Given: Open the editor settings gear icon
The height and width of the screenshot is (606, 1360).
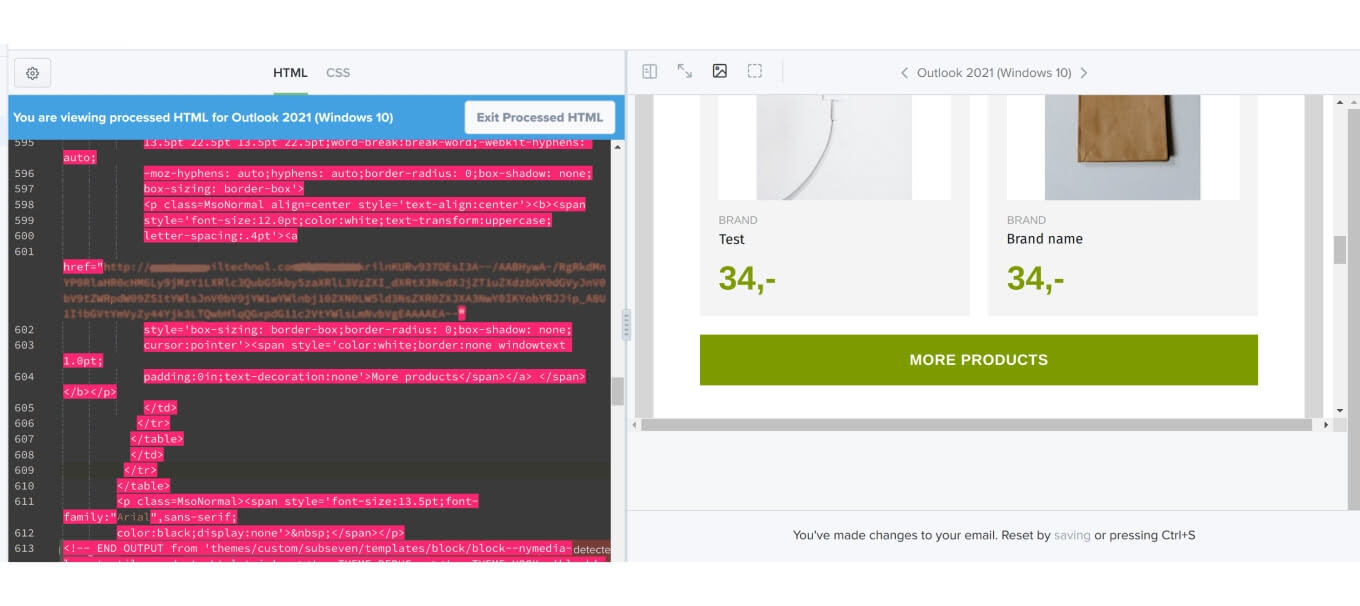Looking at the screenshot, I should point(32,72).
